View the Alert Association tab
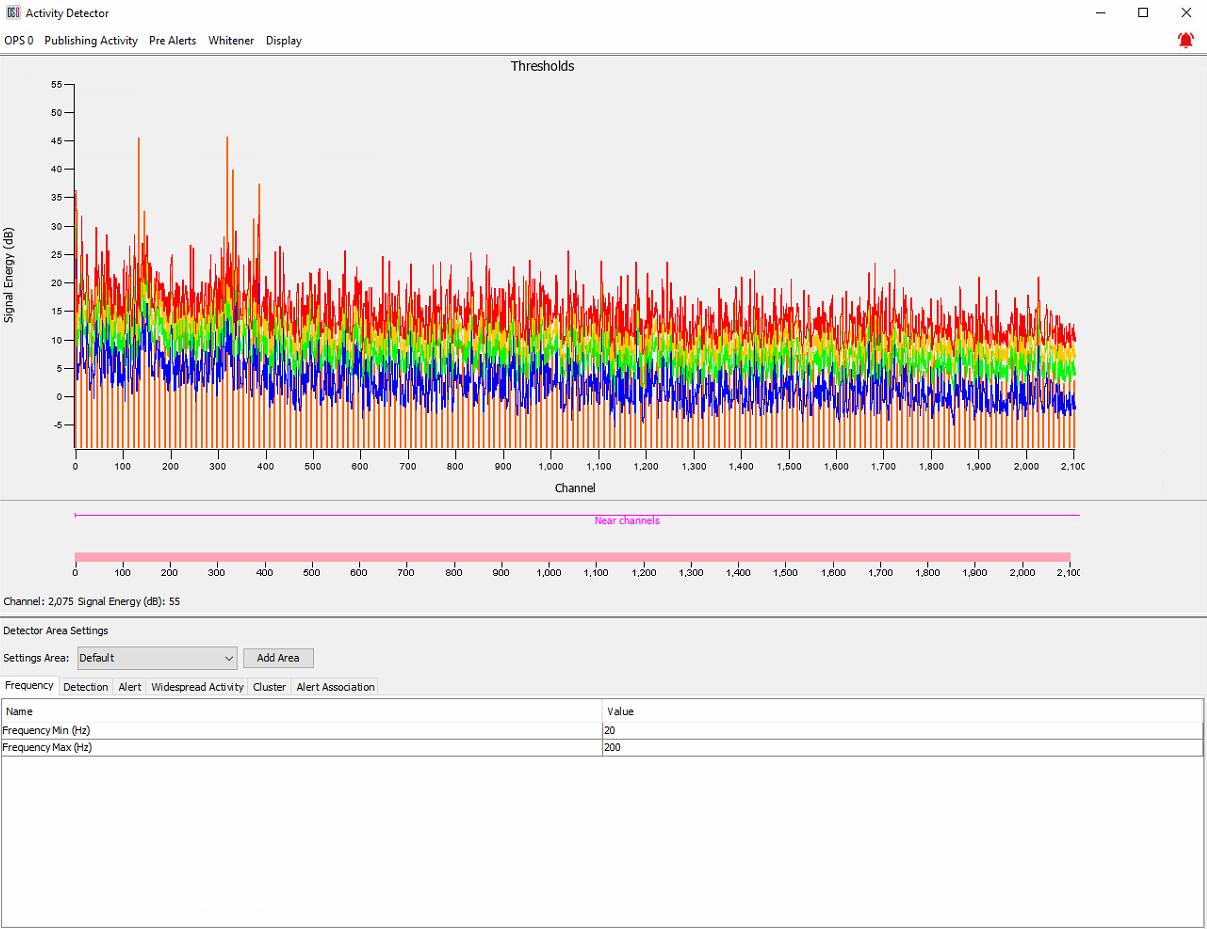 point(335,687)
